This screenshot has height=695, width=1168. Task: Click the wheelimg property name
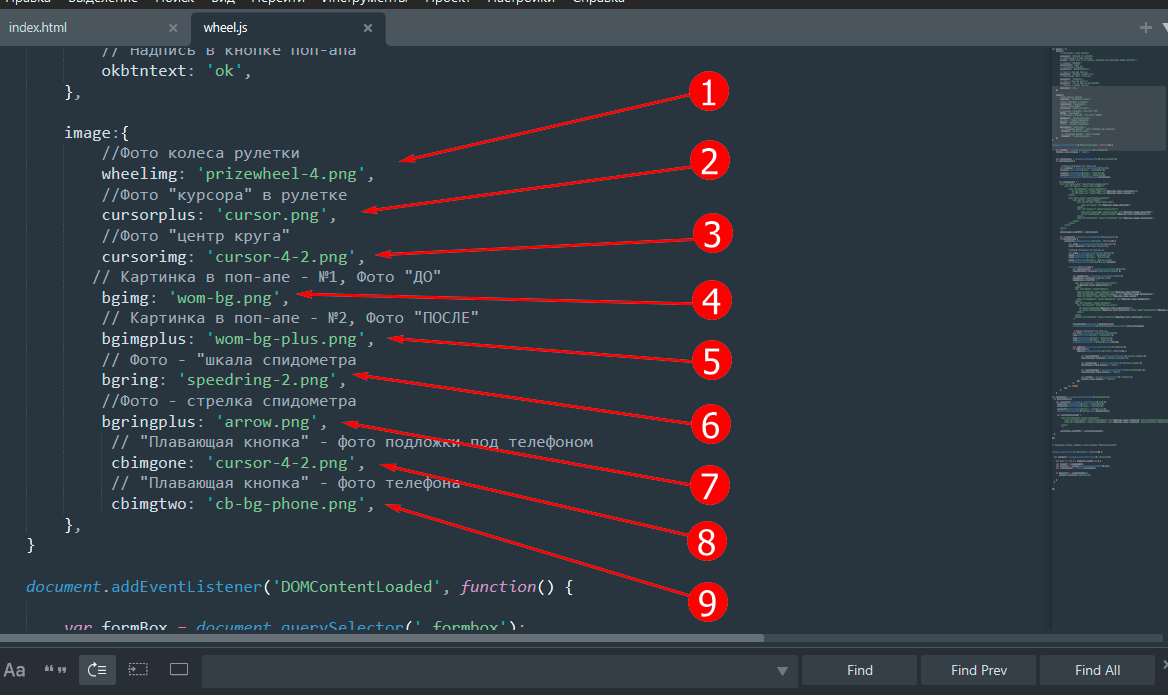tap(139, 174)
